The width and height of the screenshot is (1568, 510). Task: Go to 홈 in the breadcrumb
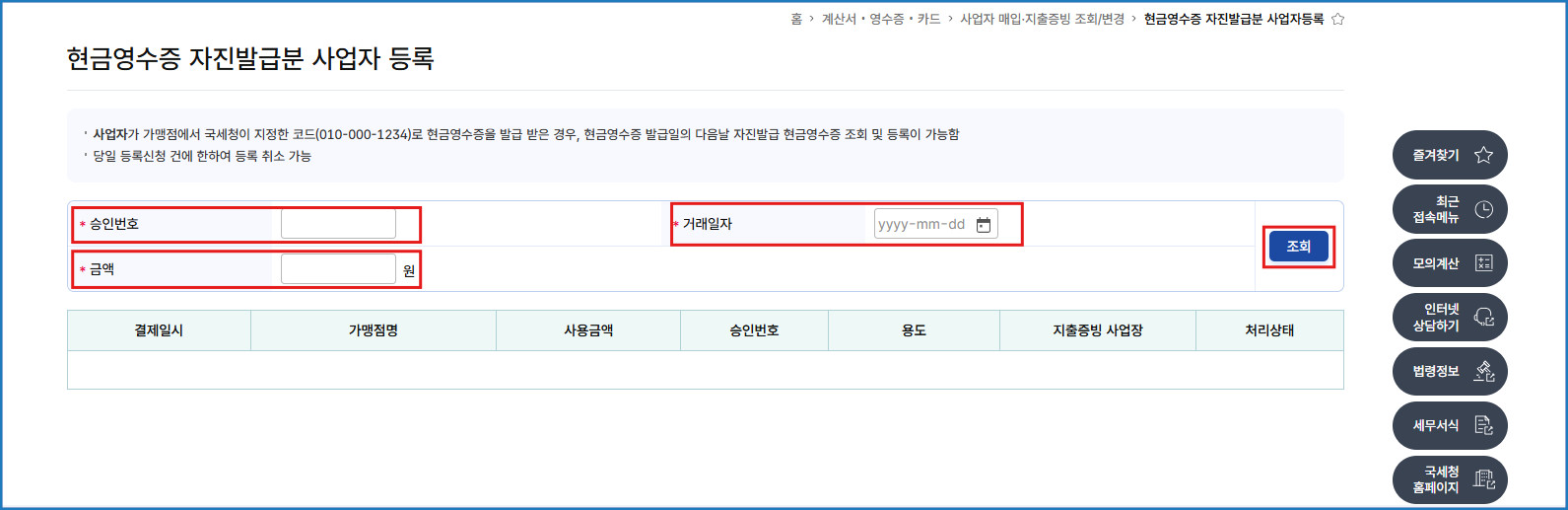coord(796,19)
